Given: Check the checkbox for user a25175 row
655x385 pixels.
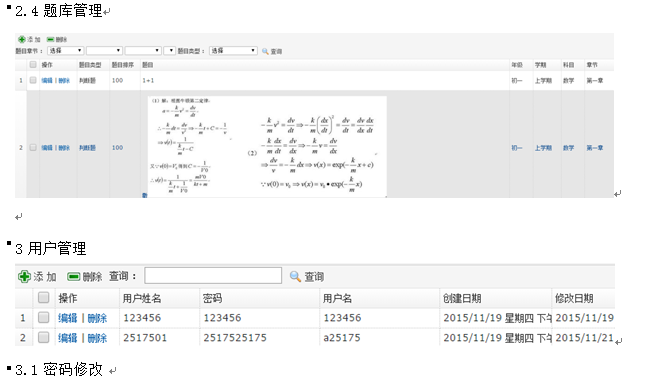Looking at the screenshot, I should tap(43, 337).
